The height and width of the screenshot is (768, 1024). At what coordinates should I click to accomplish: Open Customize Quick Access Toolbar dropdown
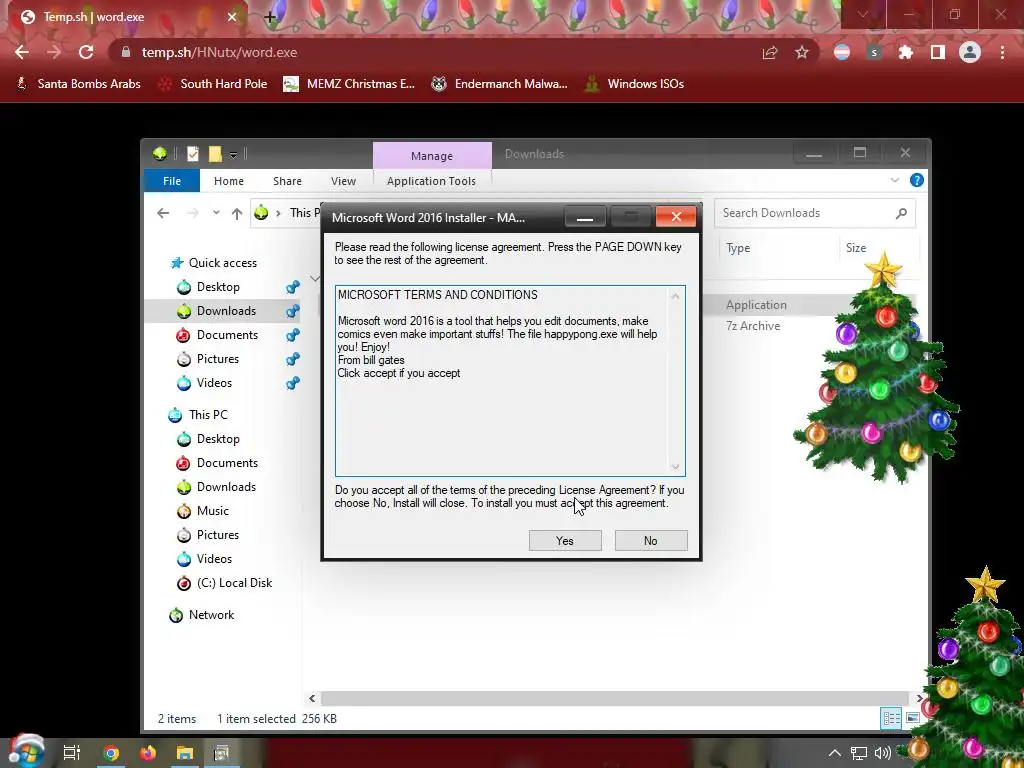(233, 155)
